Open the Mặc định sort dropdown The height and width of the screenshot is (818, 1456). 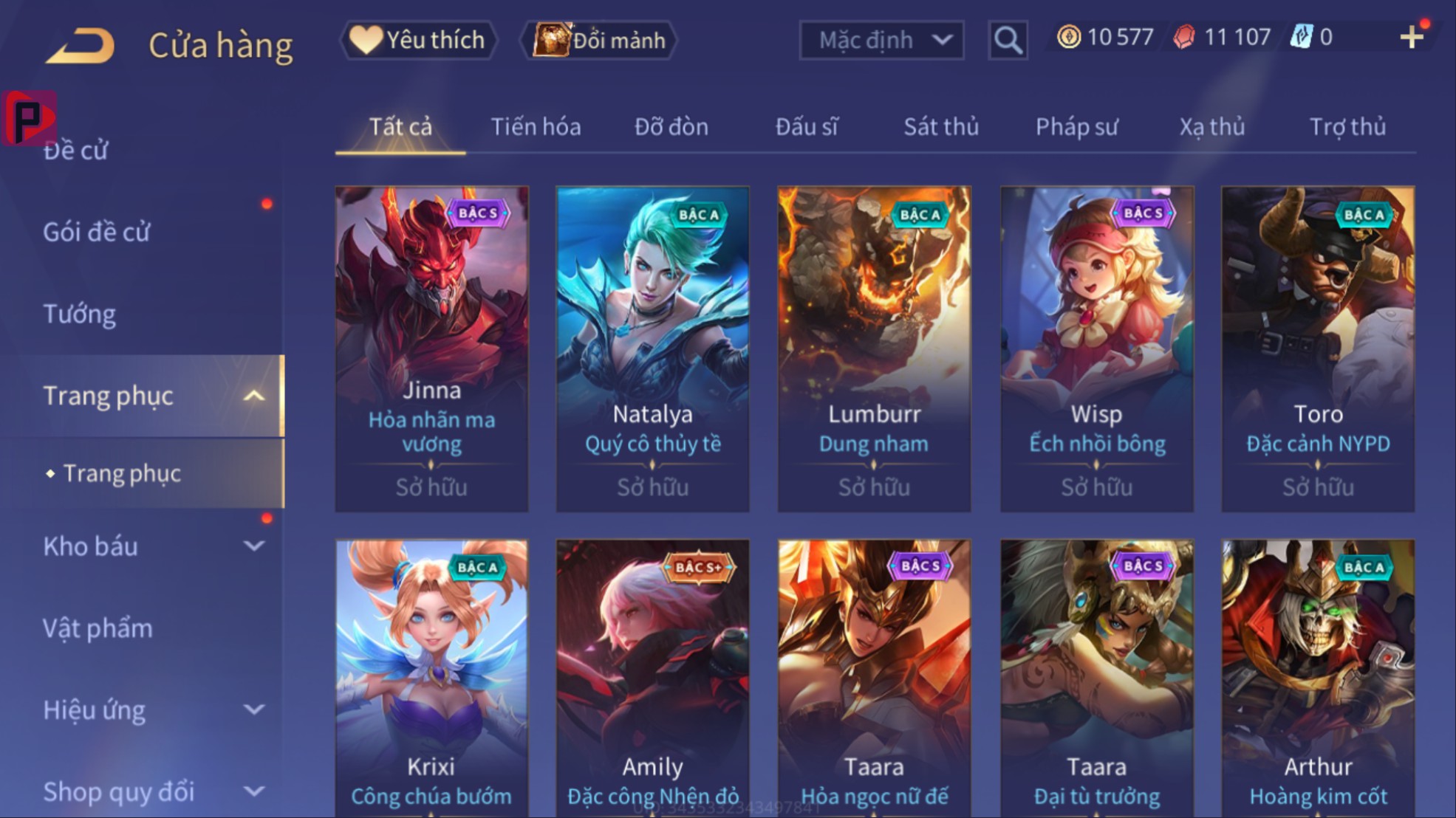pyautogui.click(x=882, y=40)
